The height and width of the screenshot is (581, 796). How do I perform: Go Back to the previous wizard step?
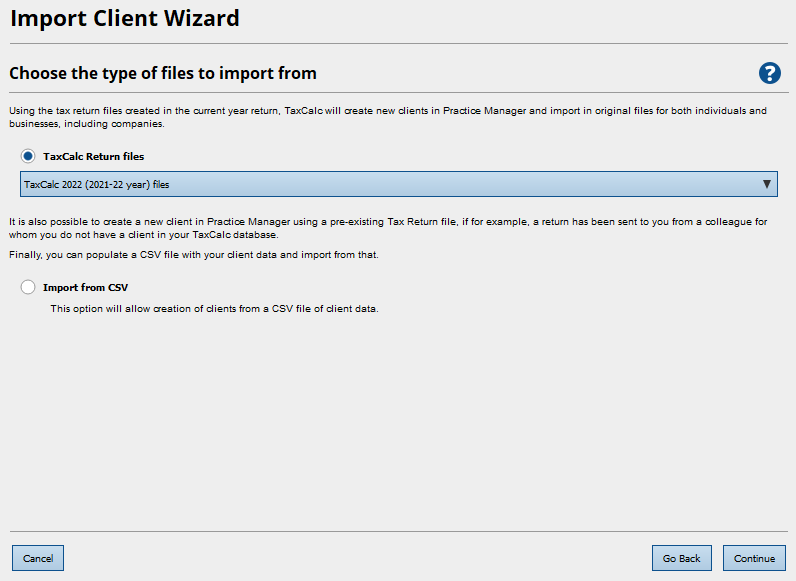click(x=681, y=558)
